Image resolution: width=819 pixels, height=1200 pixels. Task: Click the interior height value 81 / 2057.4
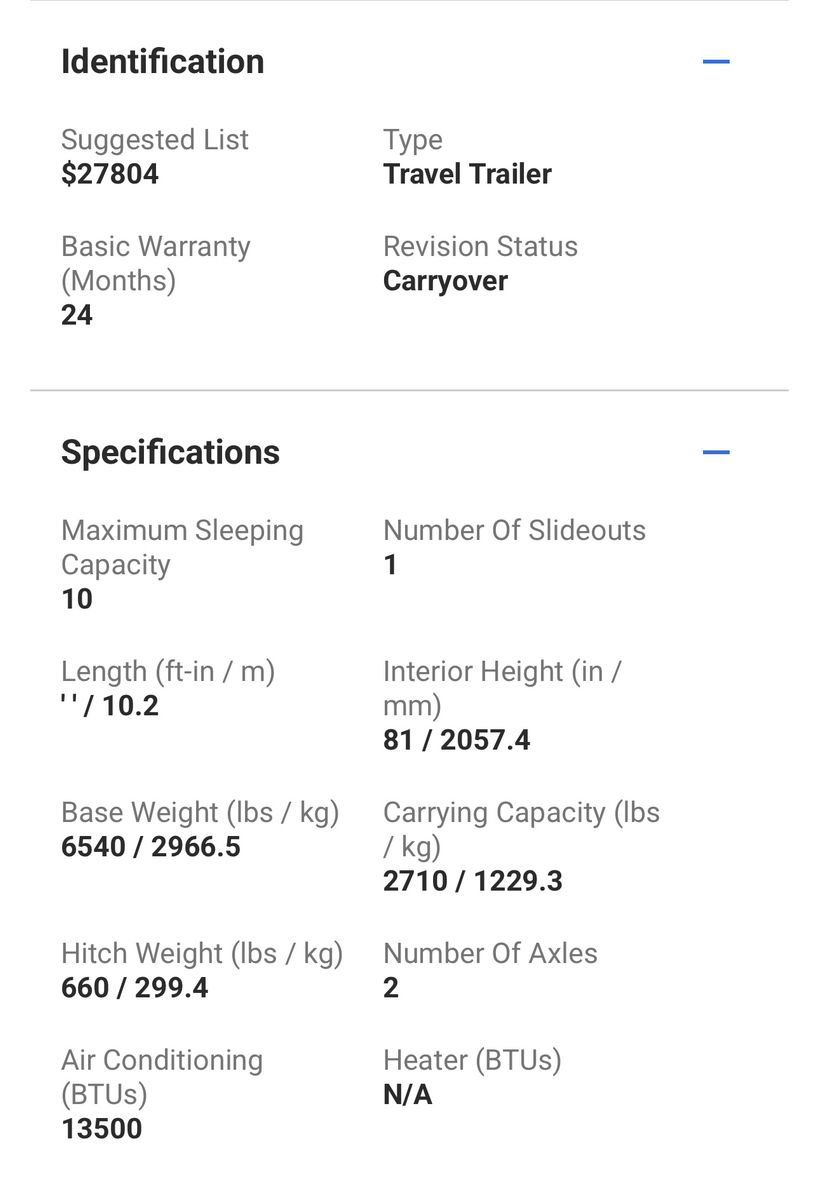point(456,740)
